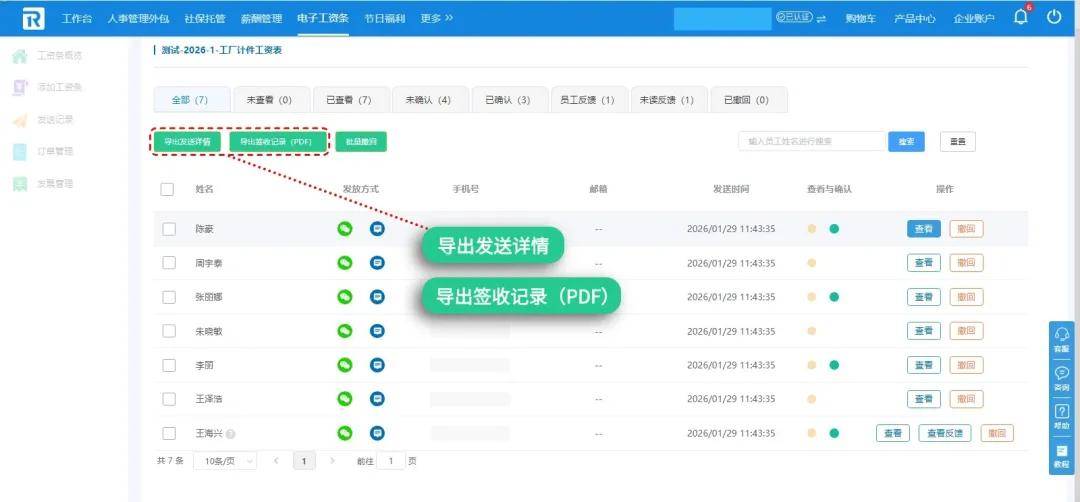Check the box for 王泽浩

(x=169, y=399)
